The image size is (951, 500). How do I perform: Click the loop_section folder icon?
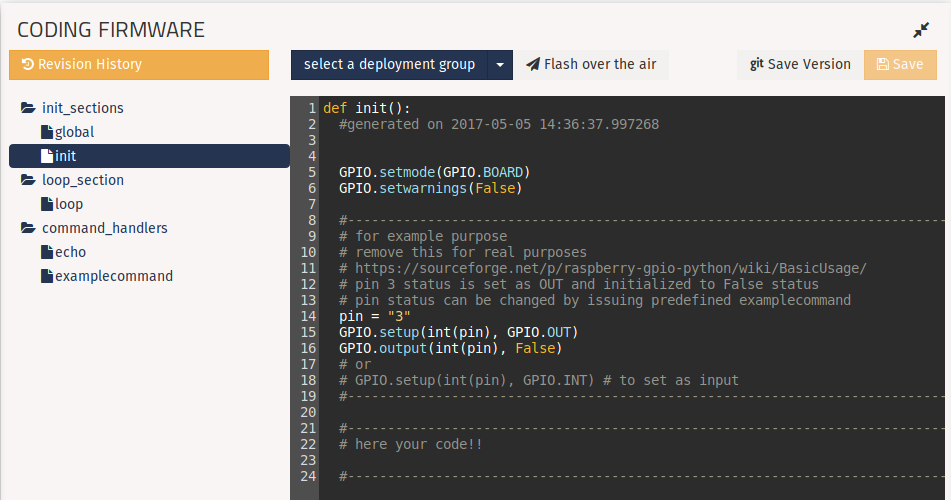click(x=28, y=181)
